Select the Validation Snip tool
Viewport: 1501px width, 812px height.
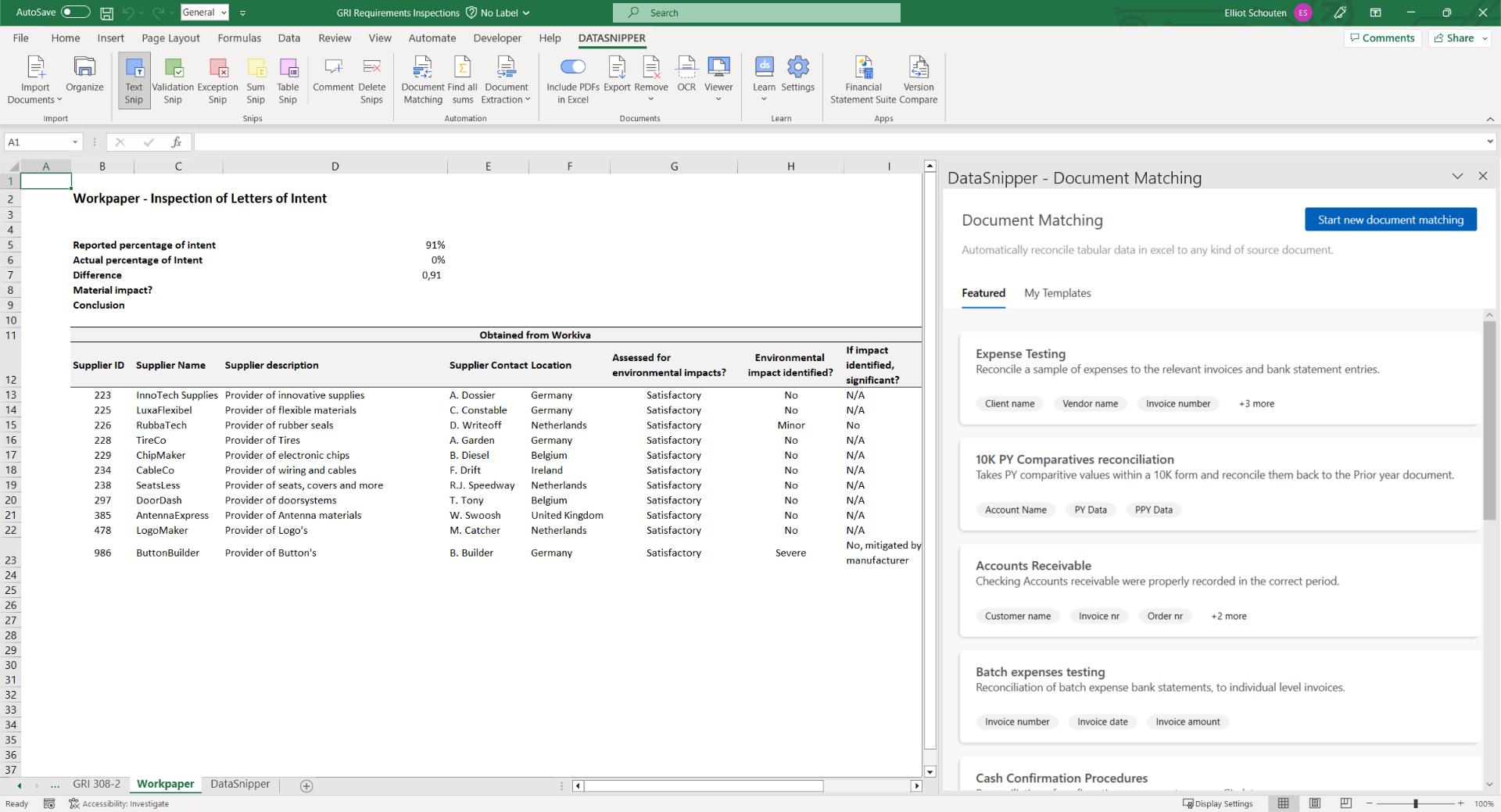[x=173, y=80]
